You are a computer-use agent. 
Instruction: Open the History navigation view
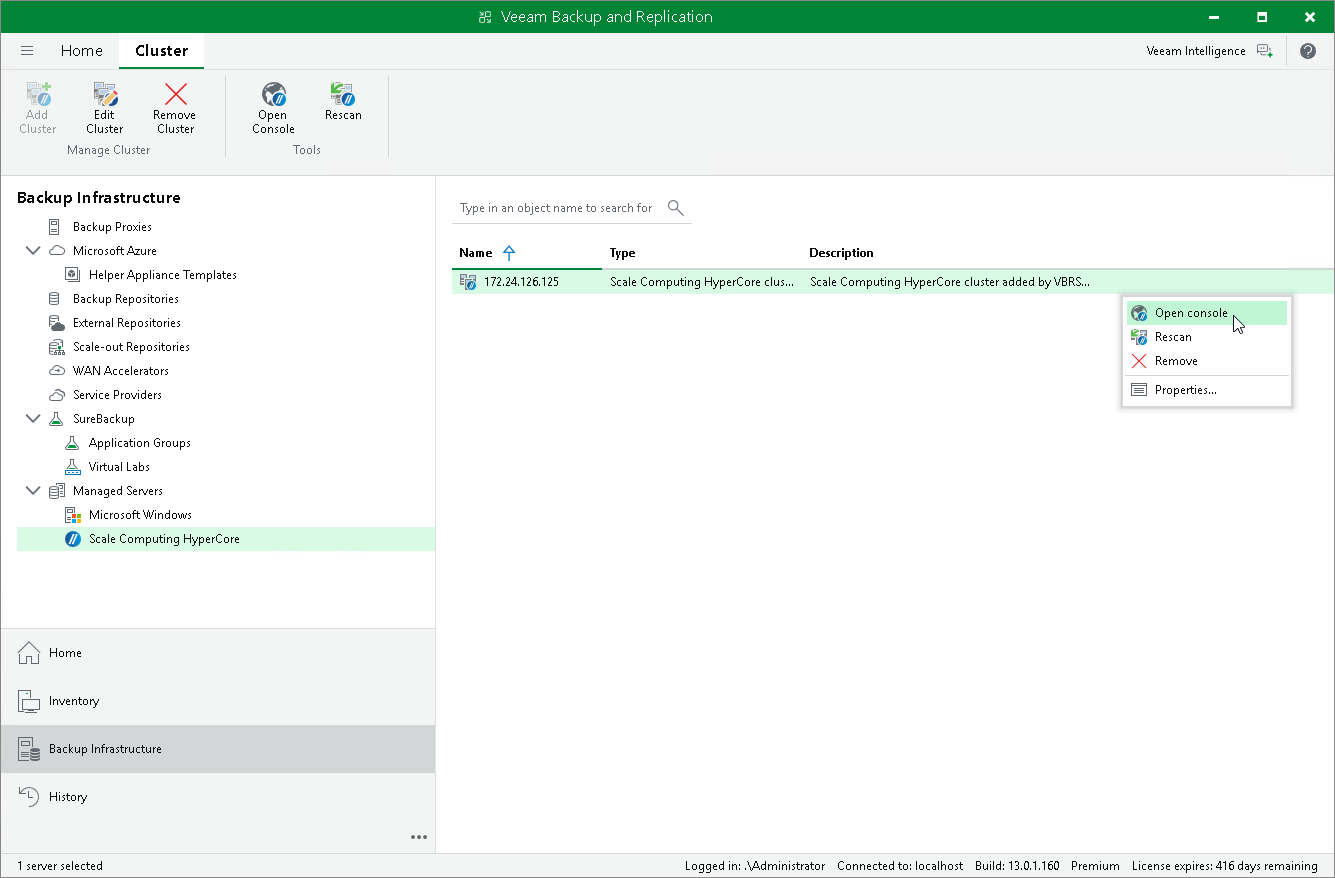pyautogui.click(x=218, y=797)
